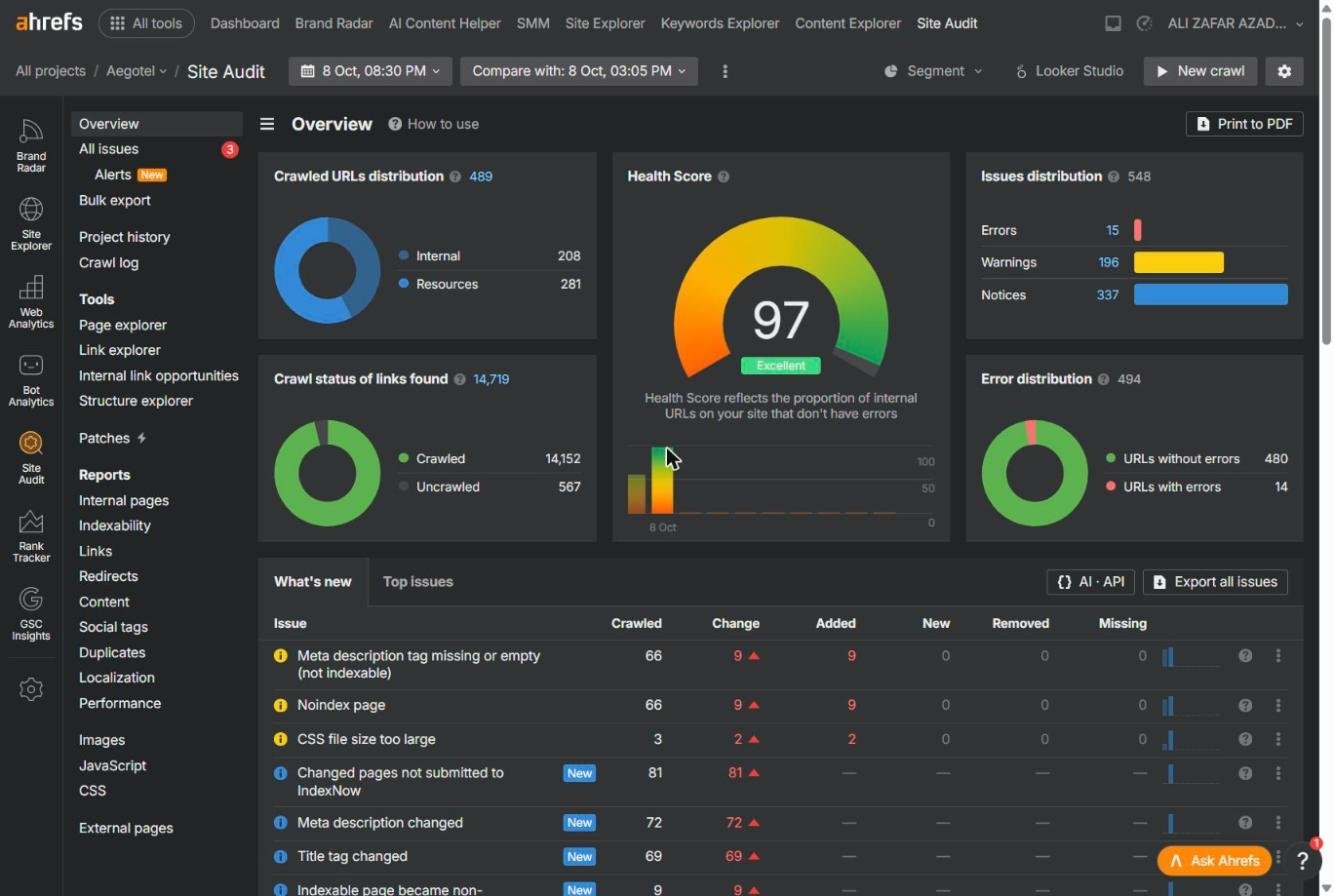Open the three-dot menu for Noindex page
This screenshot has width=1334, height=896.
[1278, 705]
